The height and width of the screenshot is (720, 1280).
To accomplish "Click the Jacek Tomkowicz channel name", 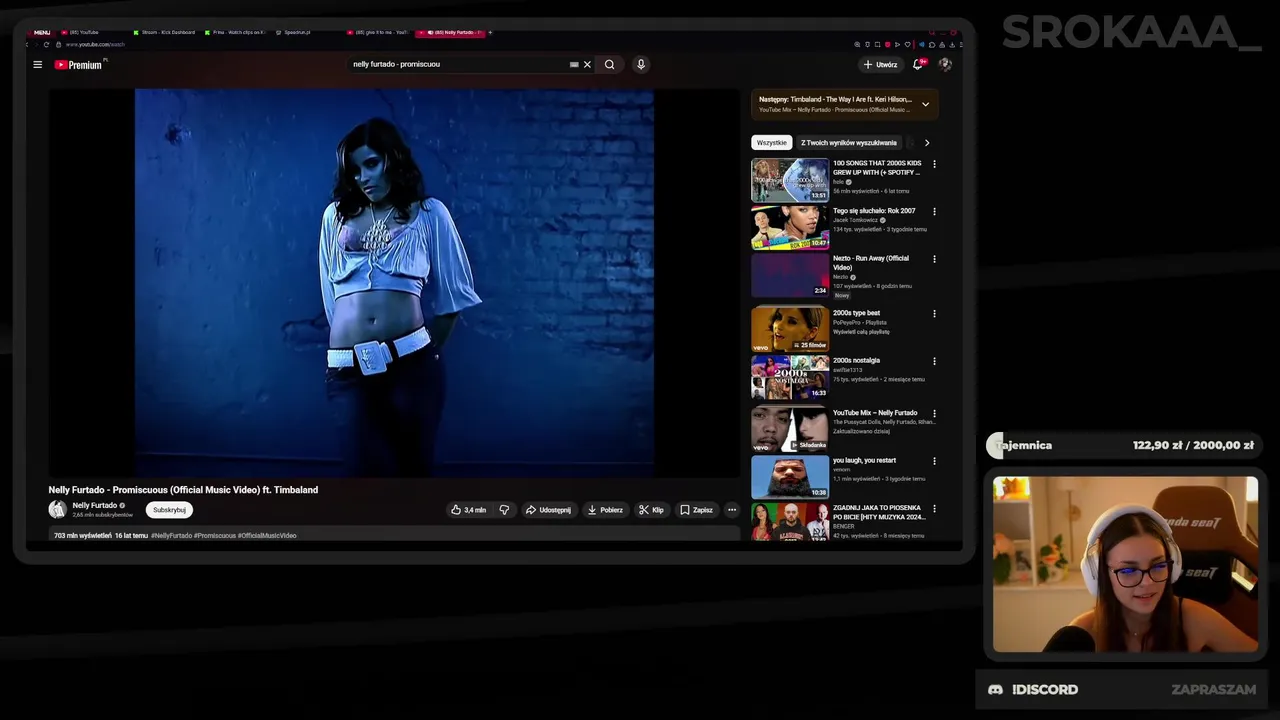I will tap(855, 220).
